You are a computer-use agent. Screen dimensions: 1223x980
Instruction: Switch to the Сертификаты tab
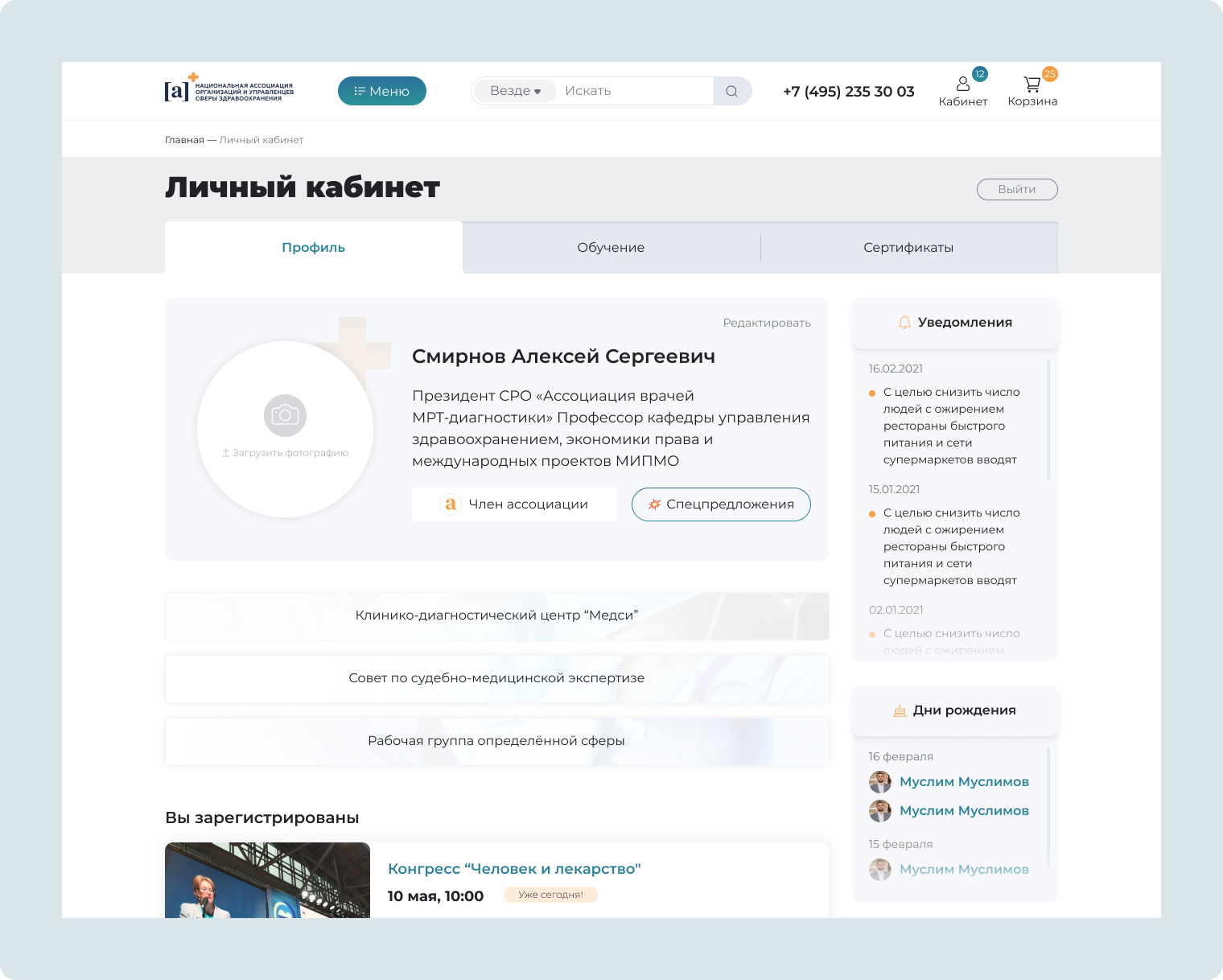click(908, 248)
